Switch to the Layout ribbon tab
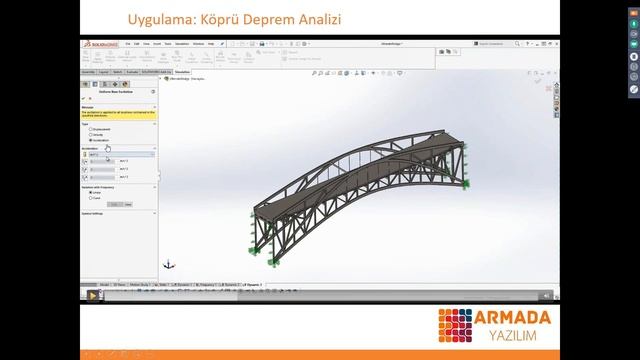640x360 pixels. pos(104,72)
